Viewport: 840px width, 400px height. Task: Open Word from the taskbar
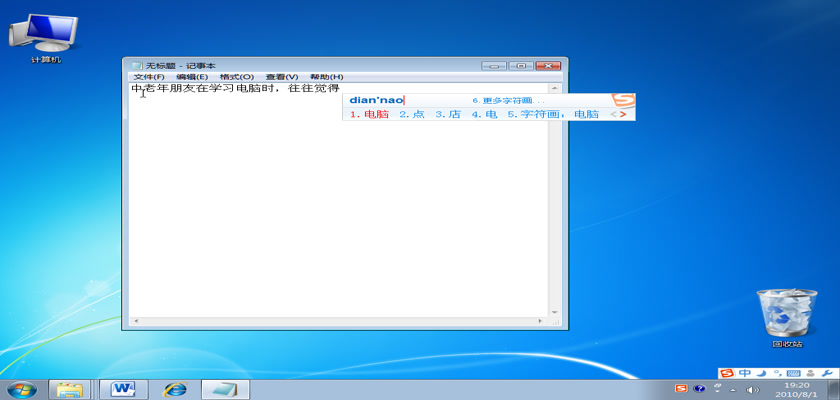point(124,388)
